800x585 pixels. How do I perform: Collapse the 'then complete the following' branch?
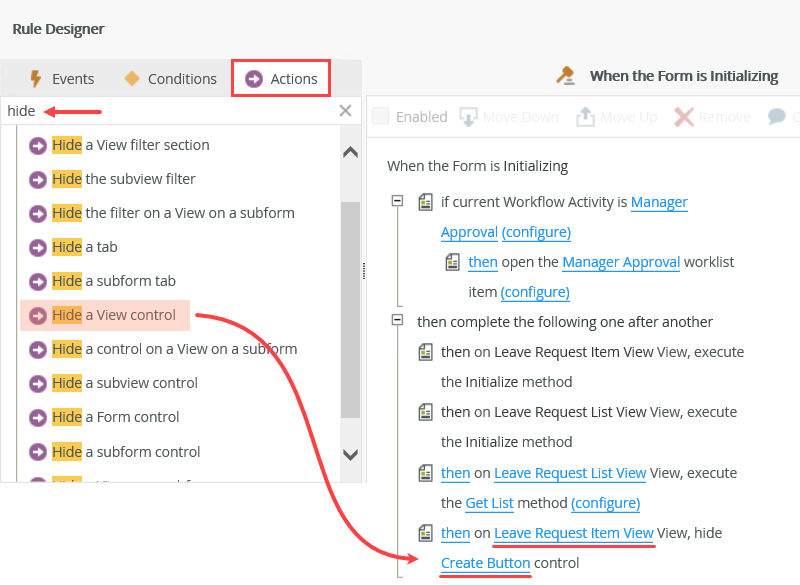coord(399,321)
